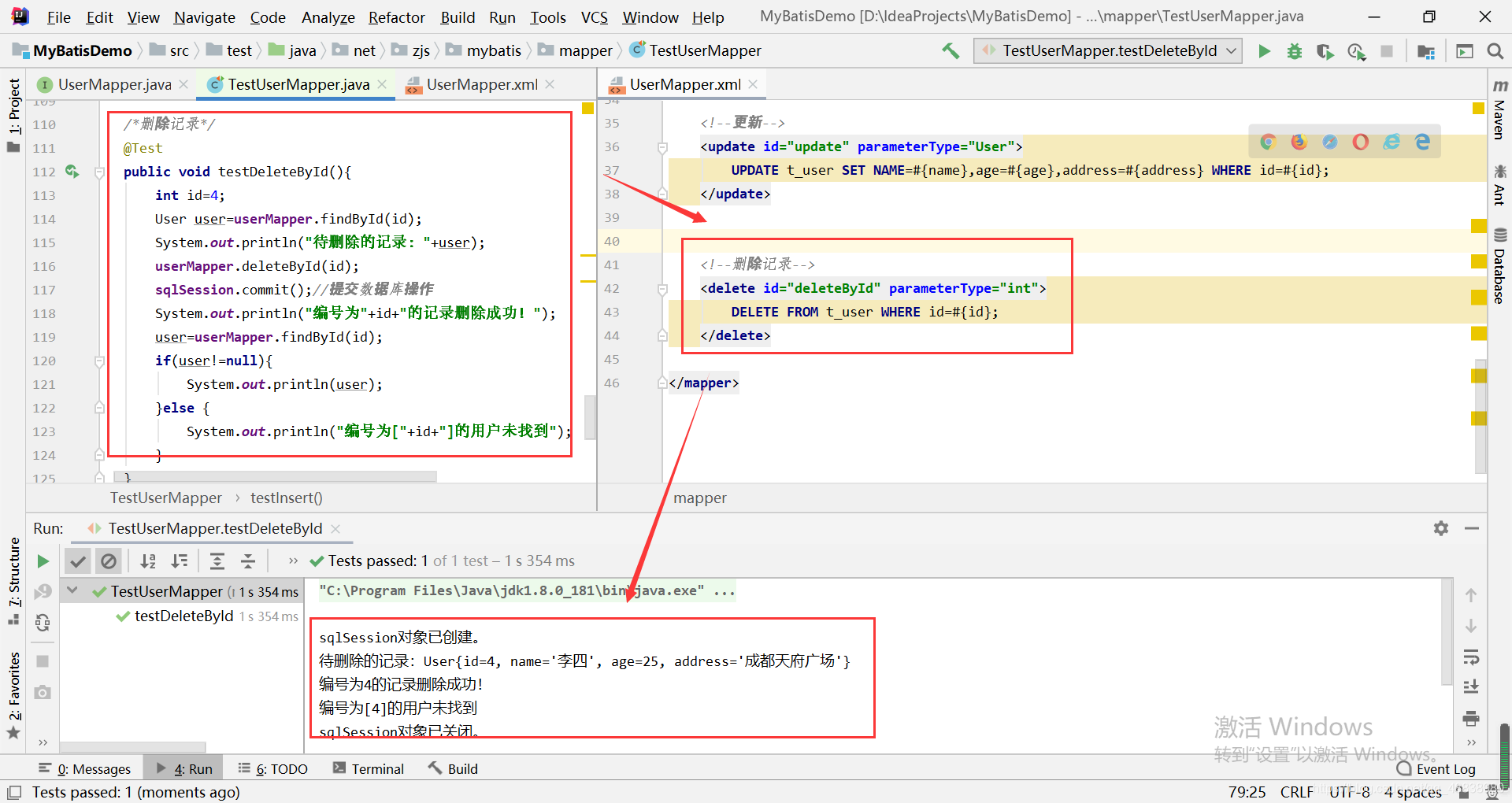Toggle the Maven side panel

pos(1499,110)
